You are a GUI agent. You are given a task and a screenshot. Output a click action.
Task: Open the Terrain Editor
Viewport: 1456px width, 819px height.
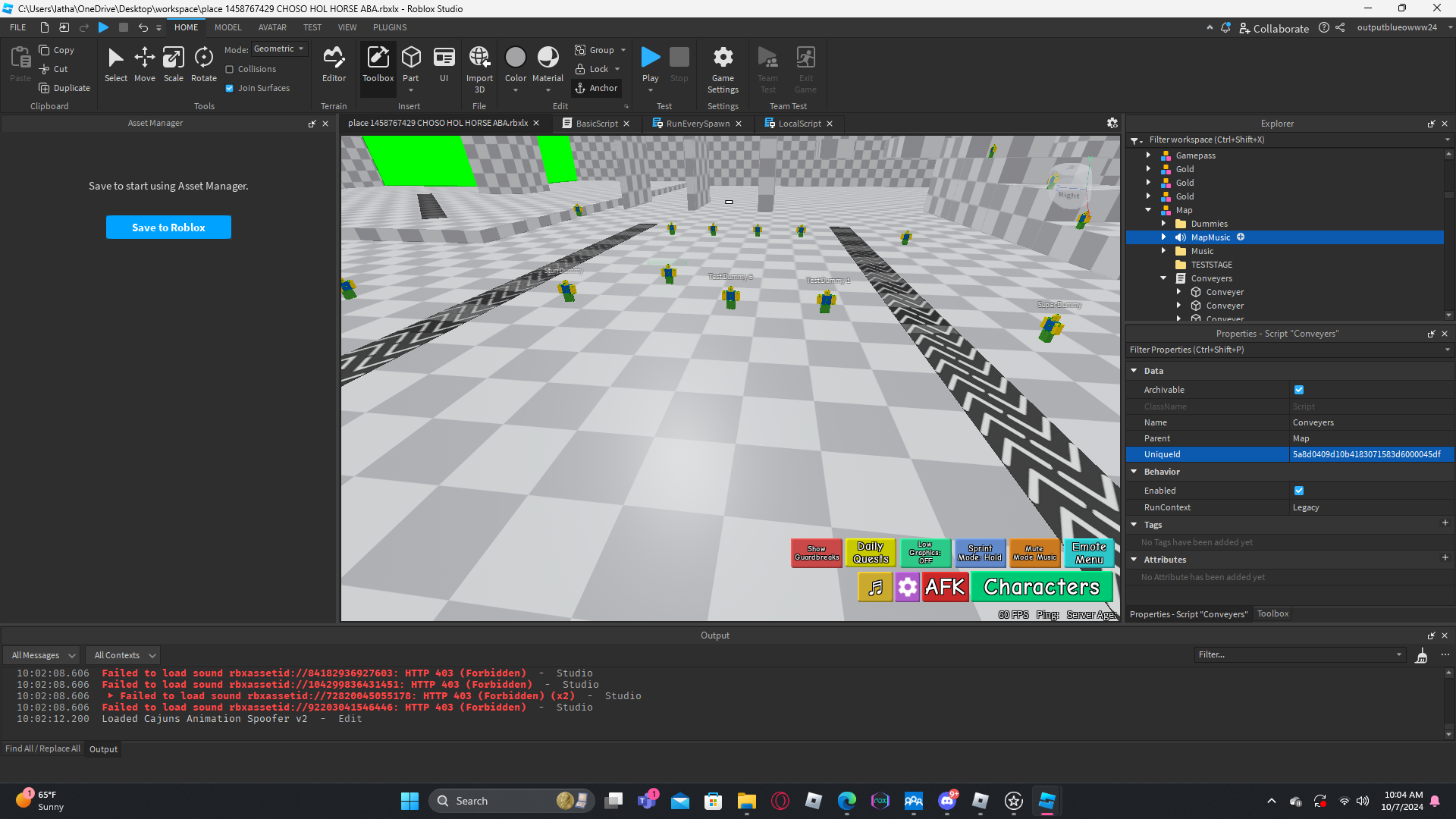(x=334, y=64)
